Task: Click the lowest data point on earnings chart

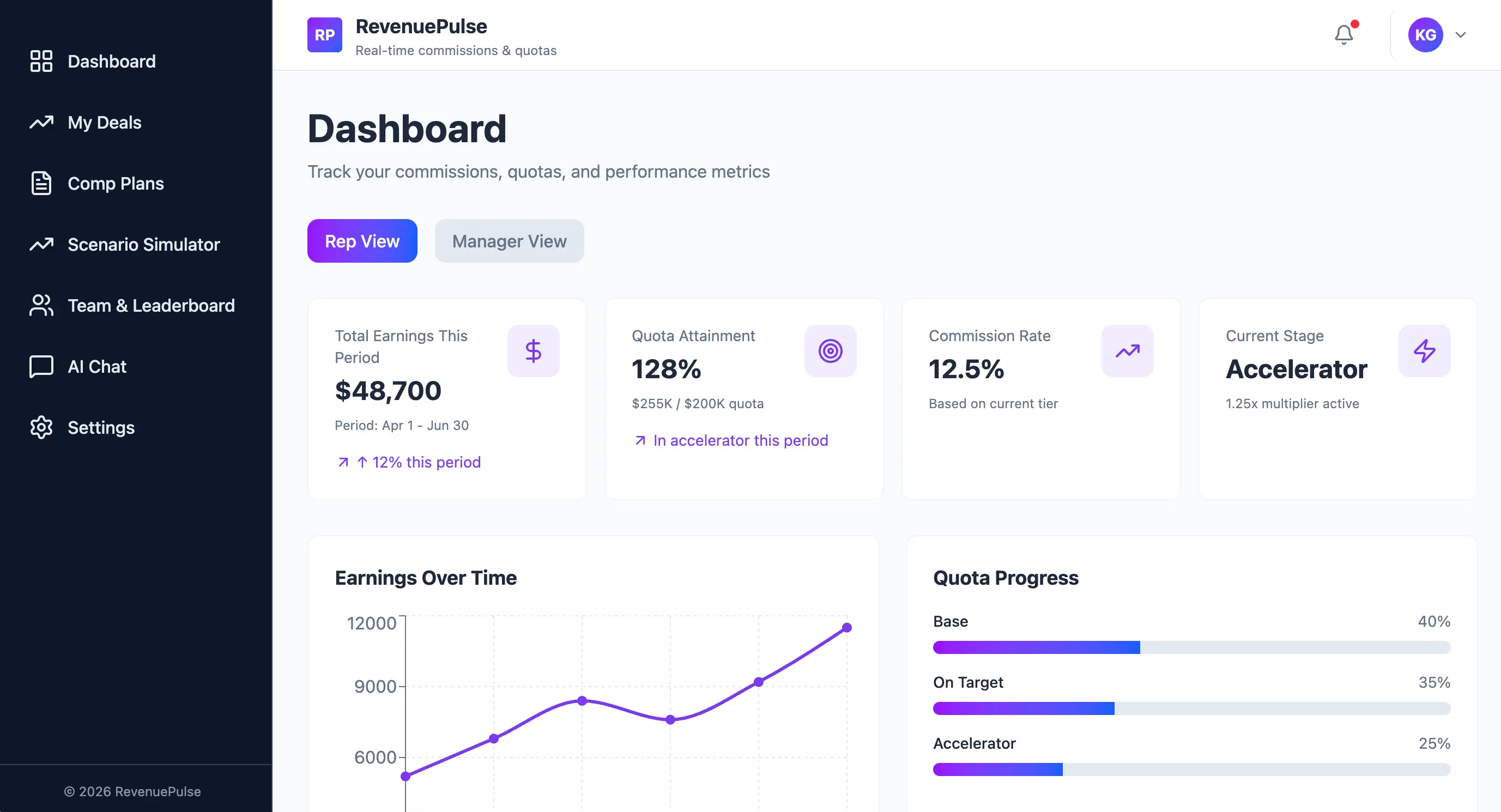Action: [x=405, y=777]
